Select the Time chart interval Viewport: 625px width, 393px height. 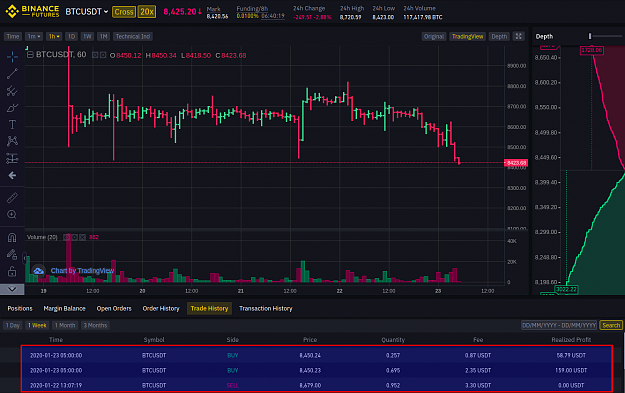click(13, 36)
